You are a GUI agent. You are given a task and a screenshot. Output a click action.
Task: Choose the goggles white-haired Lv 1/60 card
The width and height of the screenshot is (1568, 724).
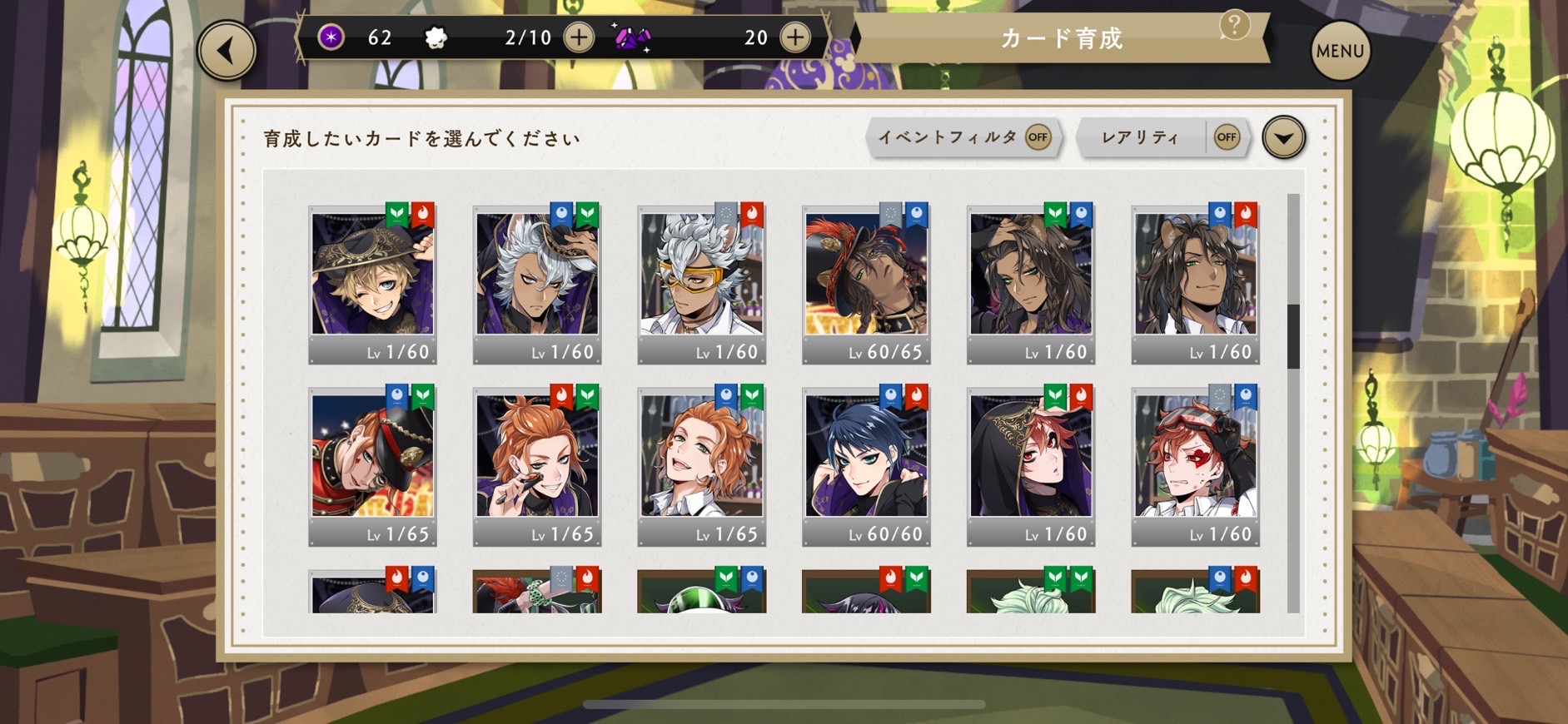701,285
